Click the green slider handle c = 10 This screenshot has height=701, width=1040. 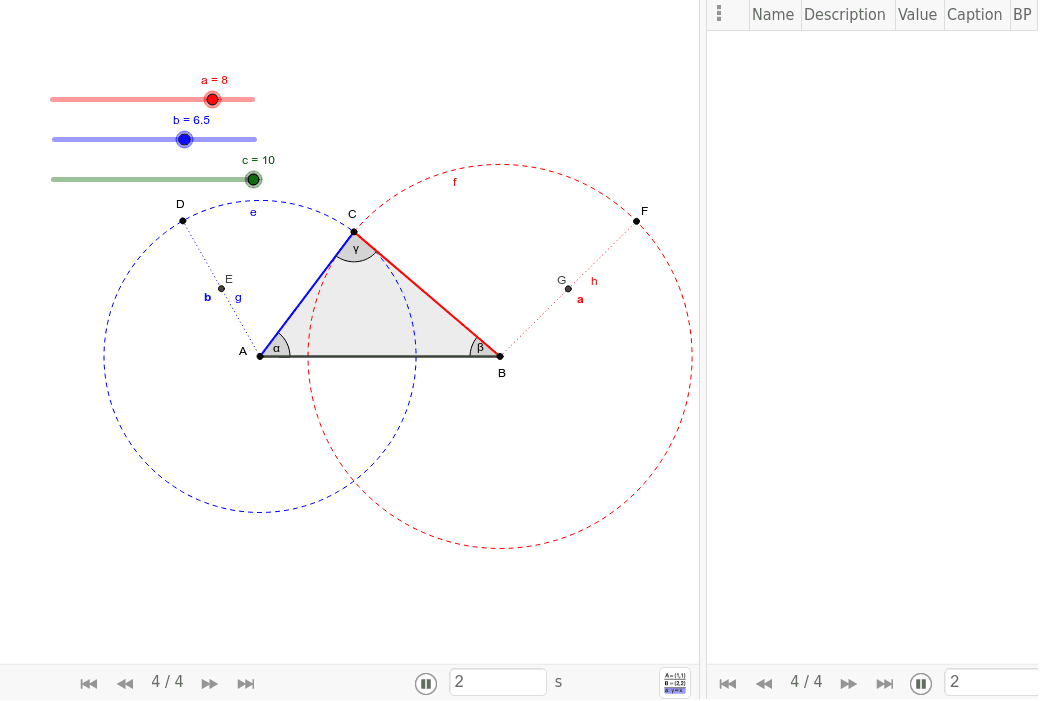253,179
